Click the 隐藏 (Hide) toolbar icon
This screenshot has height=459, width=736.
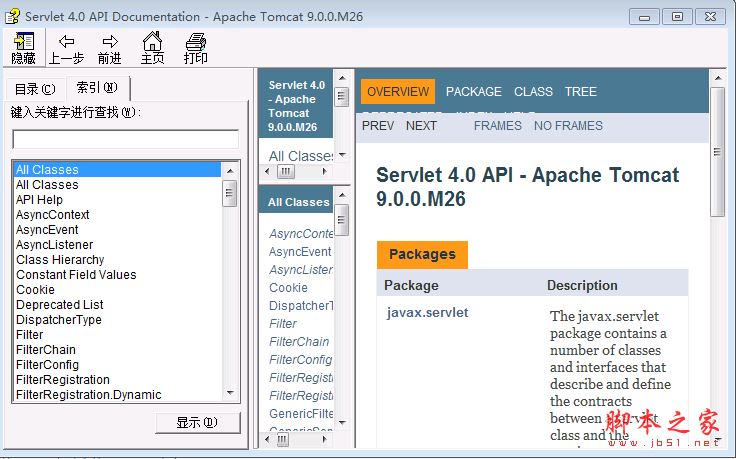pos(23,47)
